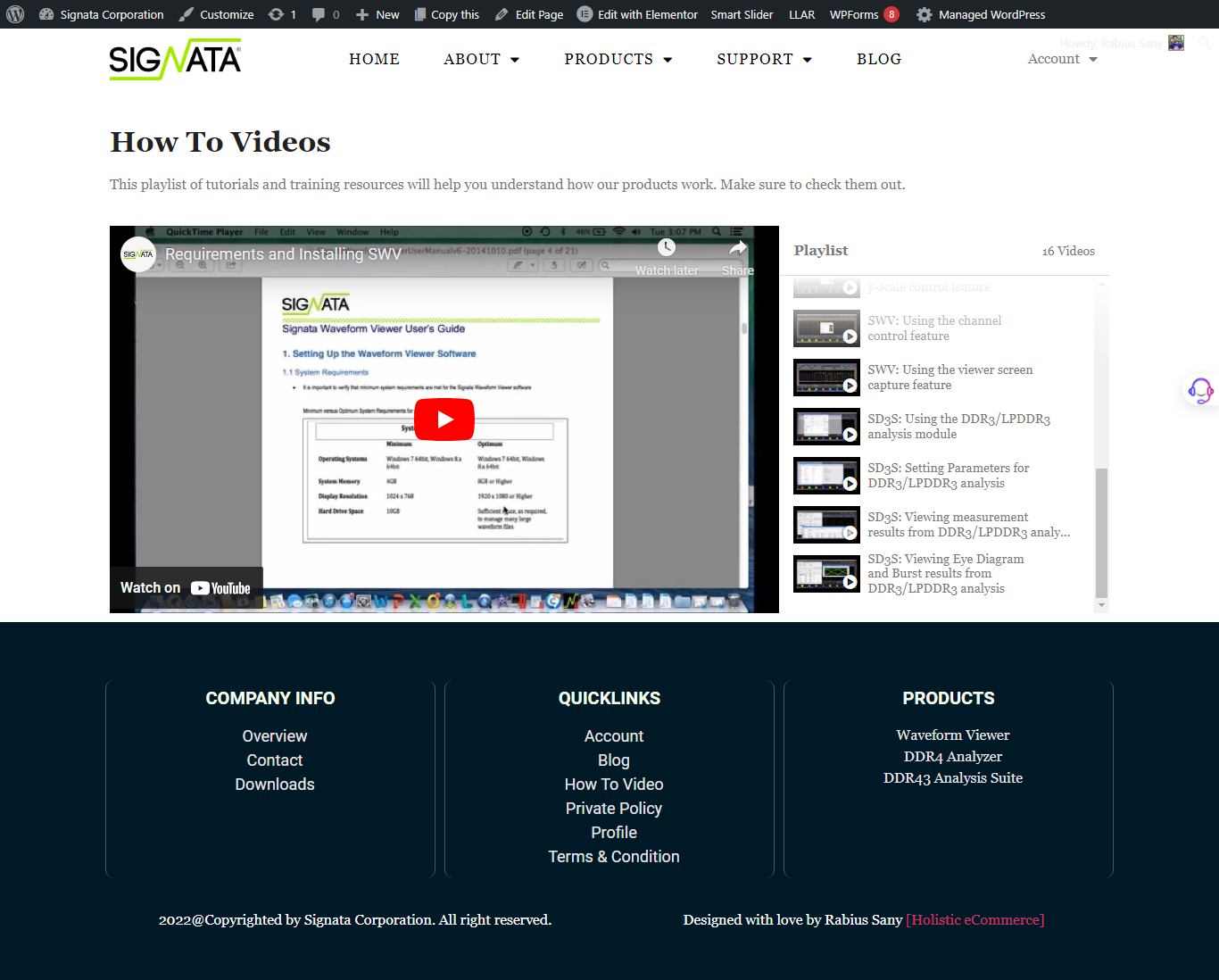Play SWV viewer screen capture feature thumbnail
1219x980 pixels.
click(826, 378)
